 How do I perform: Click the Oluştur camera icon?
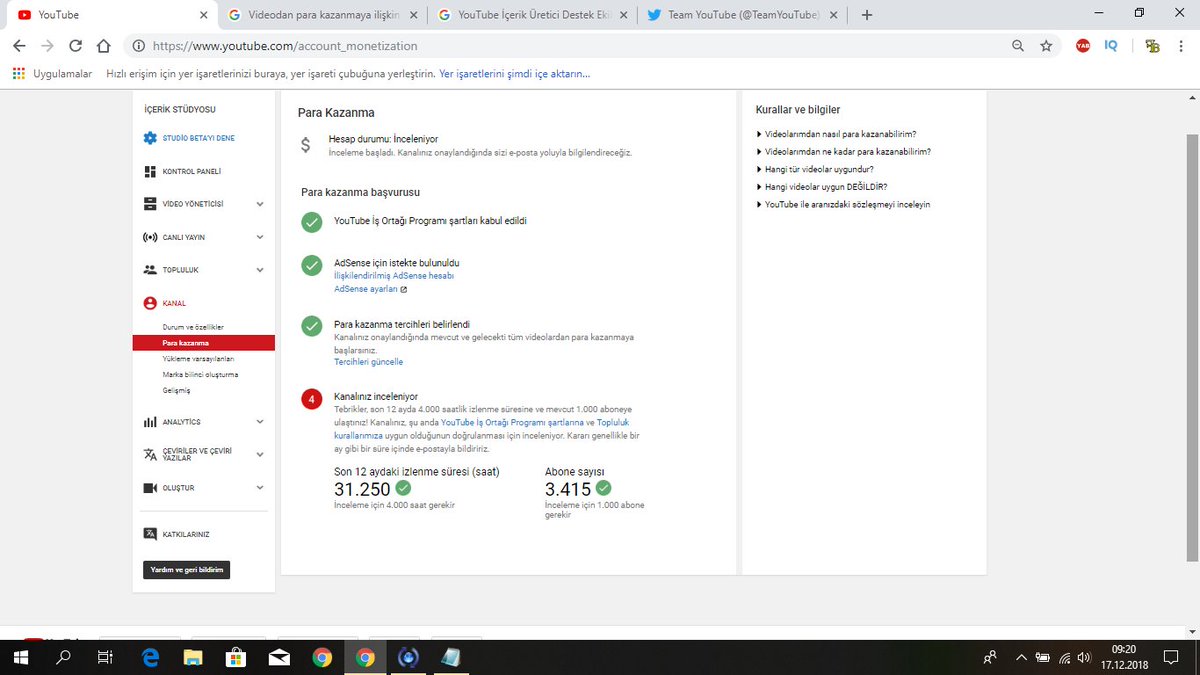[x=150, y=488]
